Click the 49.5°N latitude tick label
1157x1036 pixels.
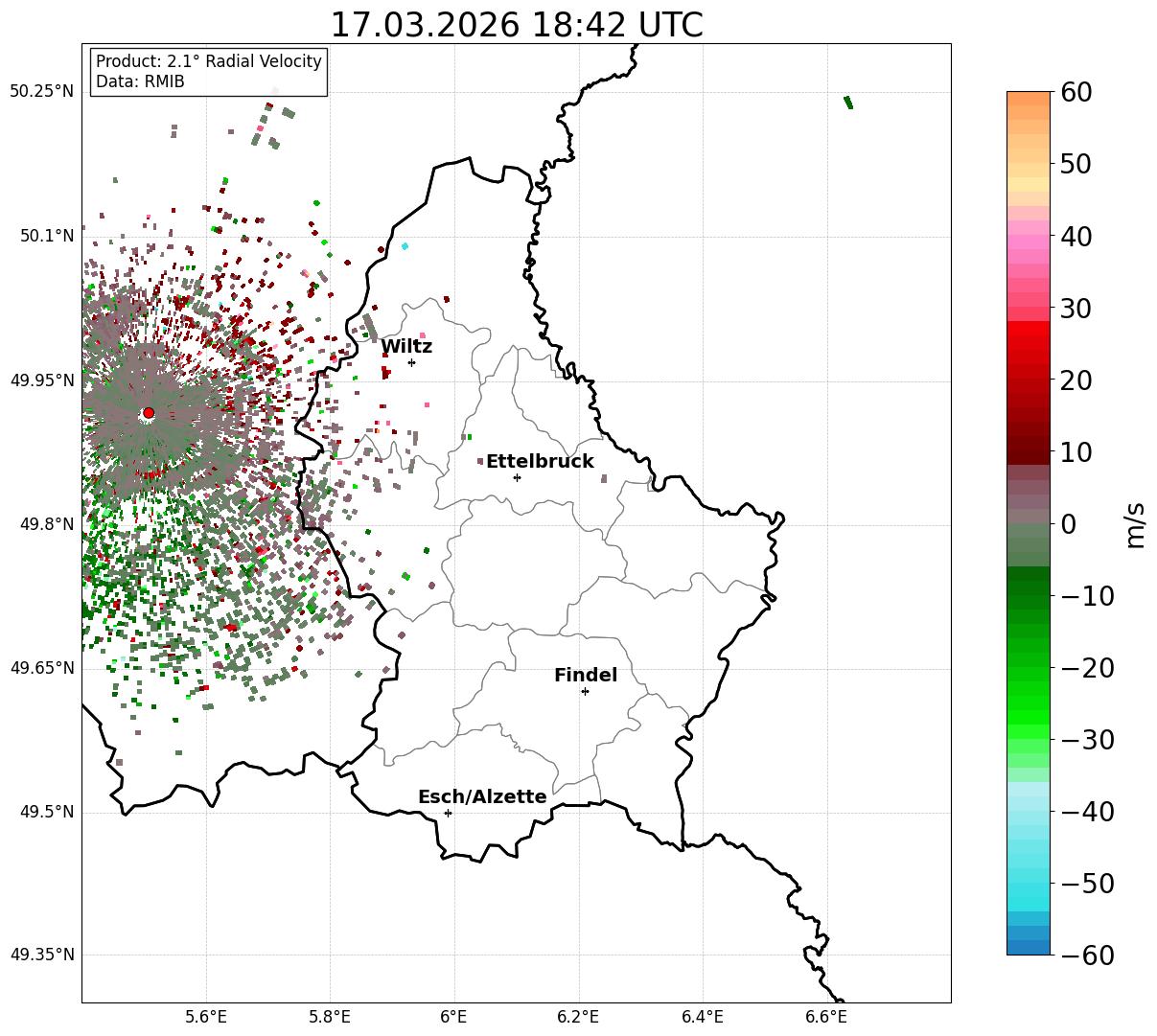click(x=46, y=812)
